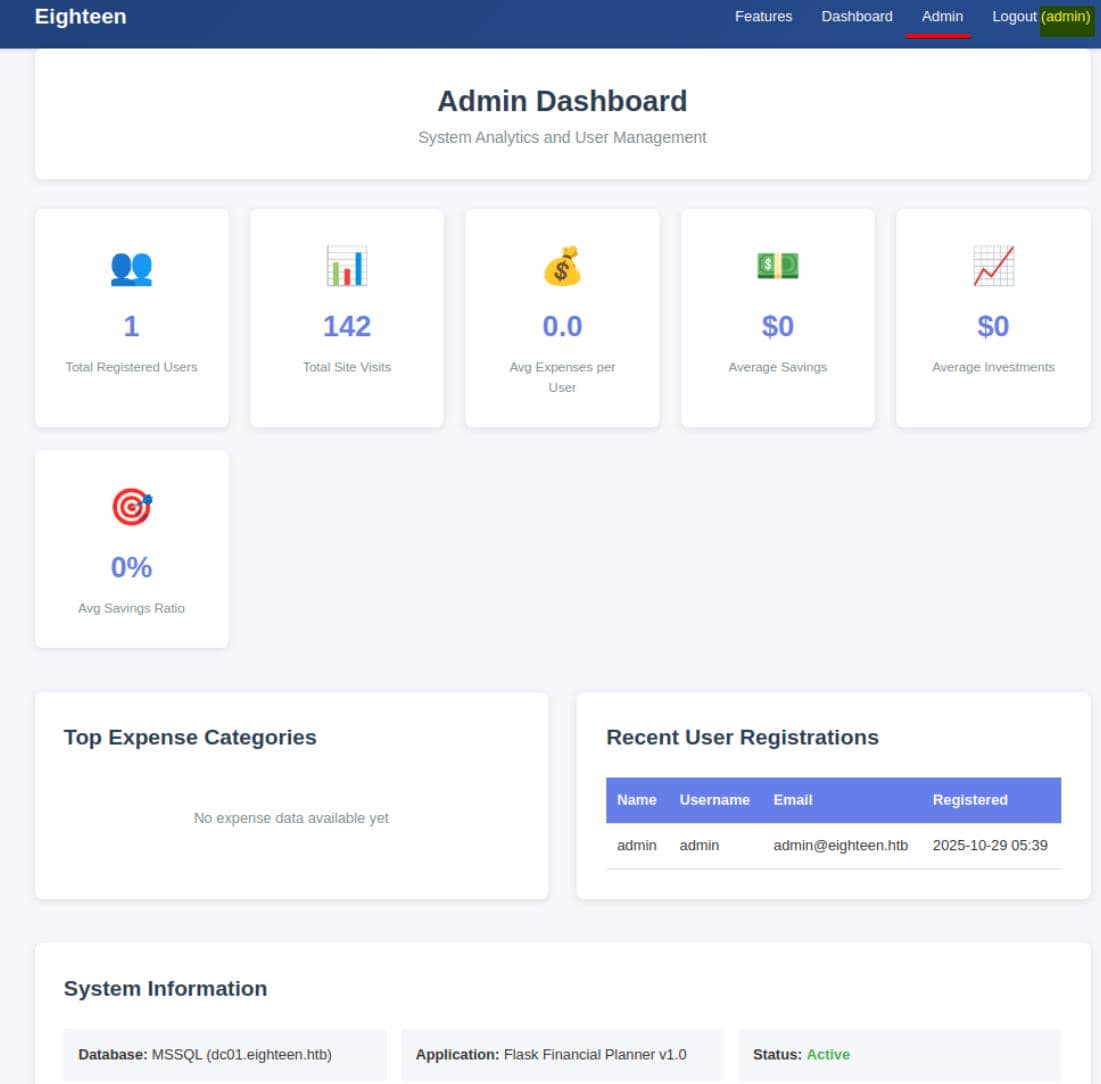Click 'System Analytics and User Management' subtitle
Viewport: 1101px width, 1084px height.
pos(562,138)
